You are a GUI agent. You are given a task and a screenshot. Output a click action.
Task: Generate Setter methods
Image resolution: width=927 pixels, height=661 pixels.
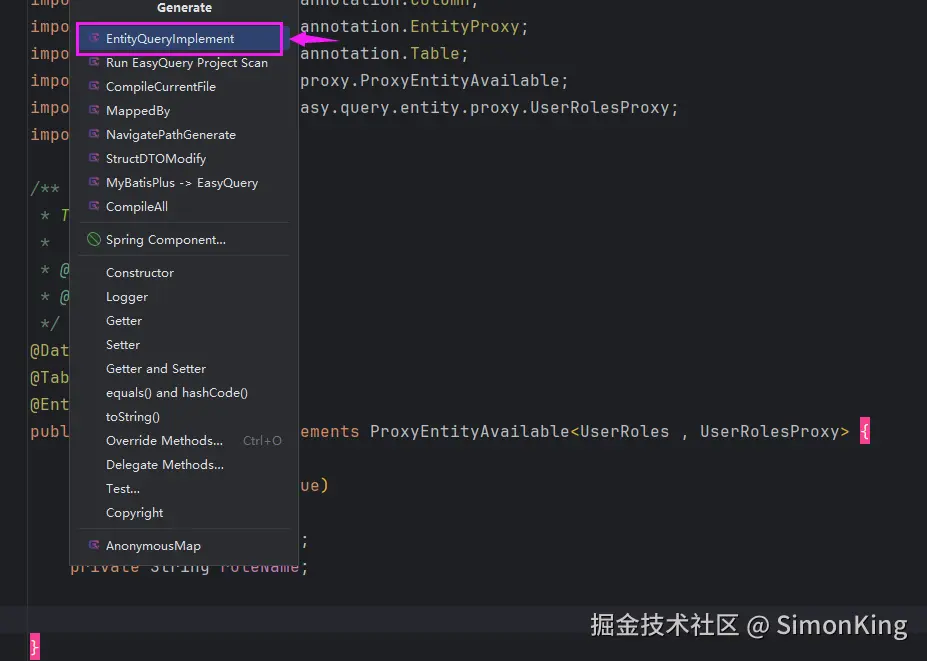[184, 345]
